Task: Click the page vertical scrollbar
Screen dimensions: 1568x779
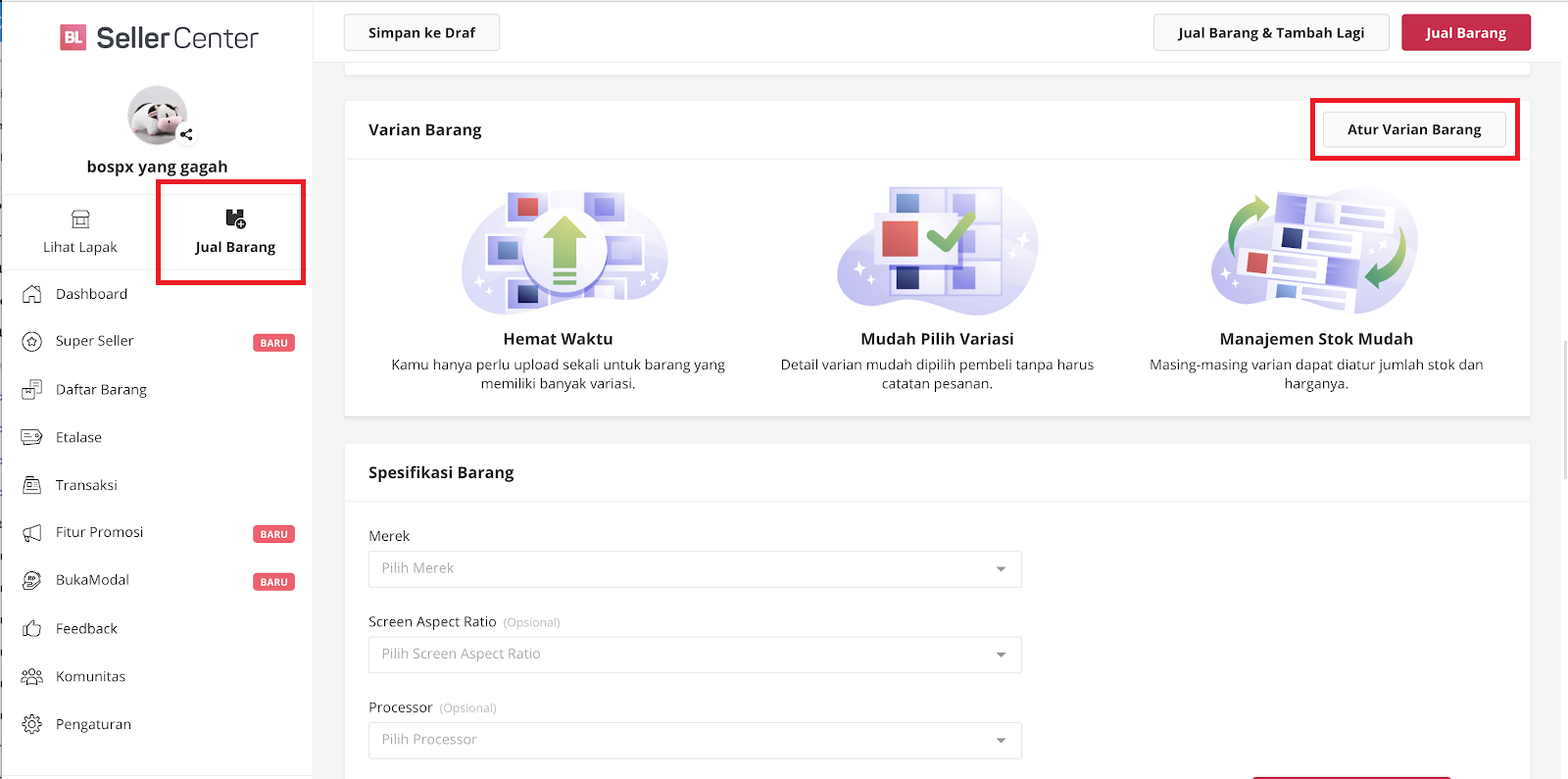Action: click(x=1564, y=410)
